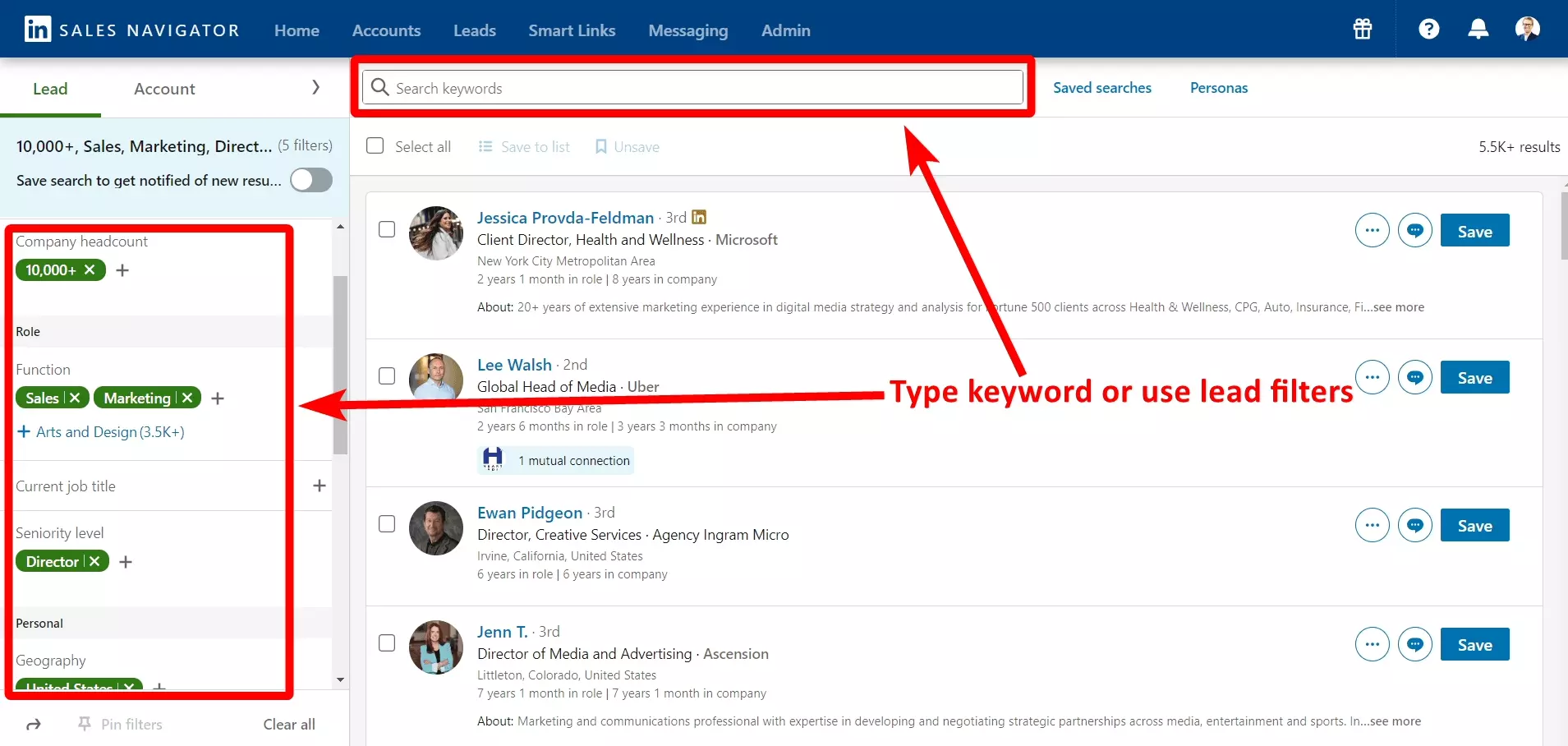The height and width of the screenshot is (746, 1568).
Task: Remove the Director seniority filter
Action: pos(94,562)
